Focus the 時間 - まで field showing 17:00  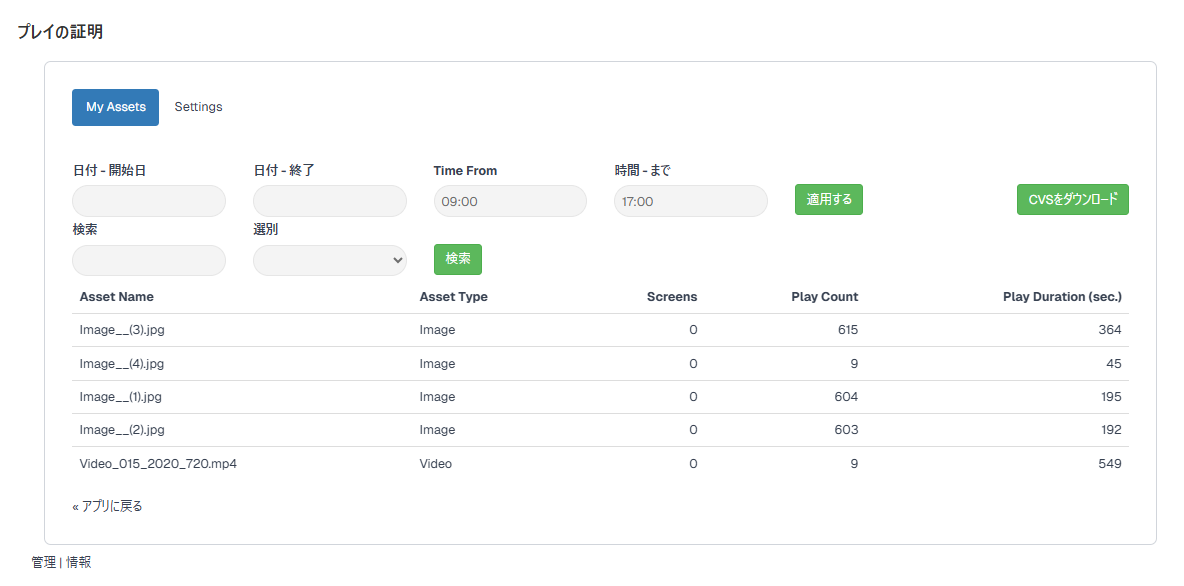point(691,201)
